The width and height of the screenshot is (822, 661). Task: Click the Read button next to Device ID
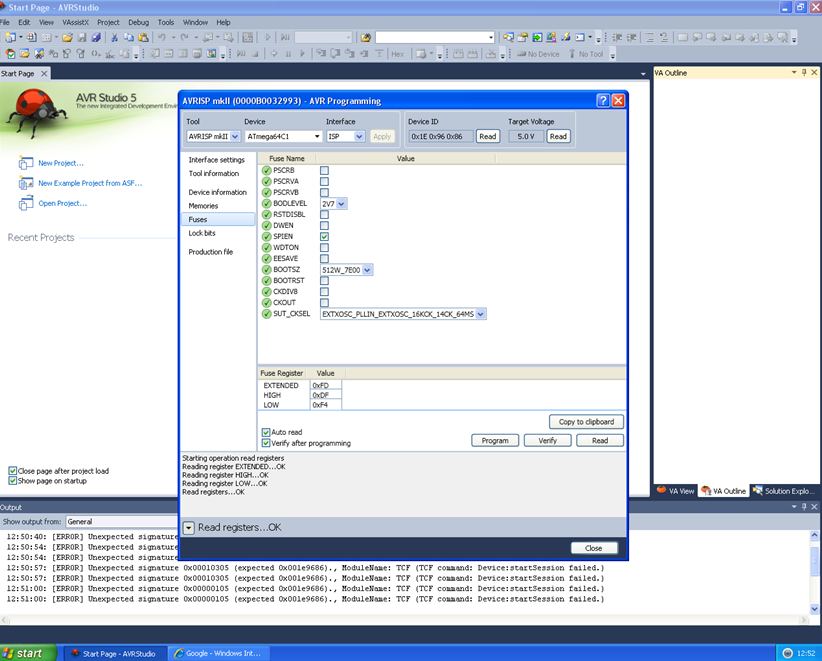(487, 136)
